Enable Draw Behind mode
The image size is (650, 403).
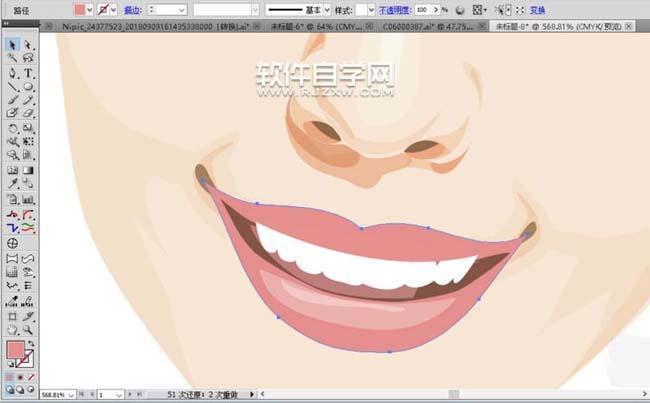(20, 390)
